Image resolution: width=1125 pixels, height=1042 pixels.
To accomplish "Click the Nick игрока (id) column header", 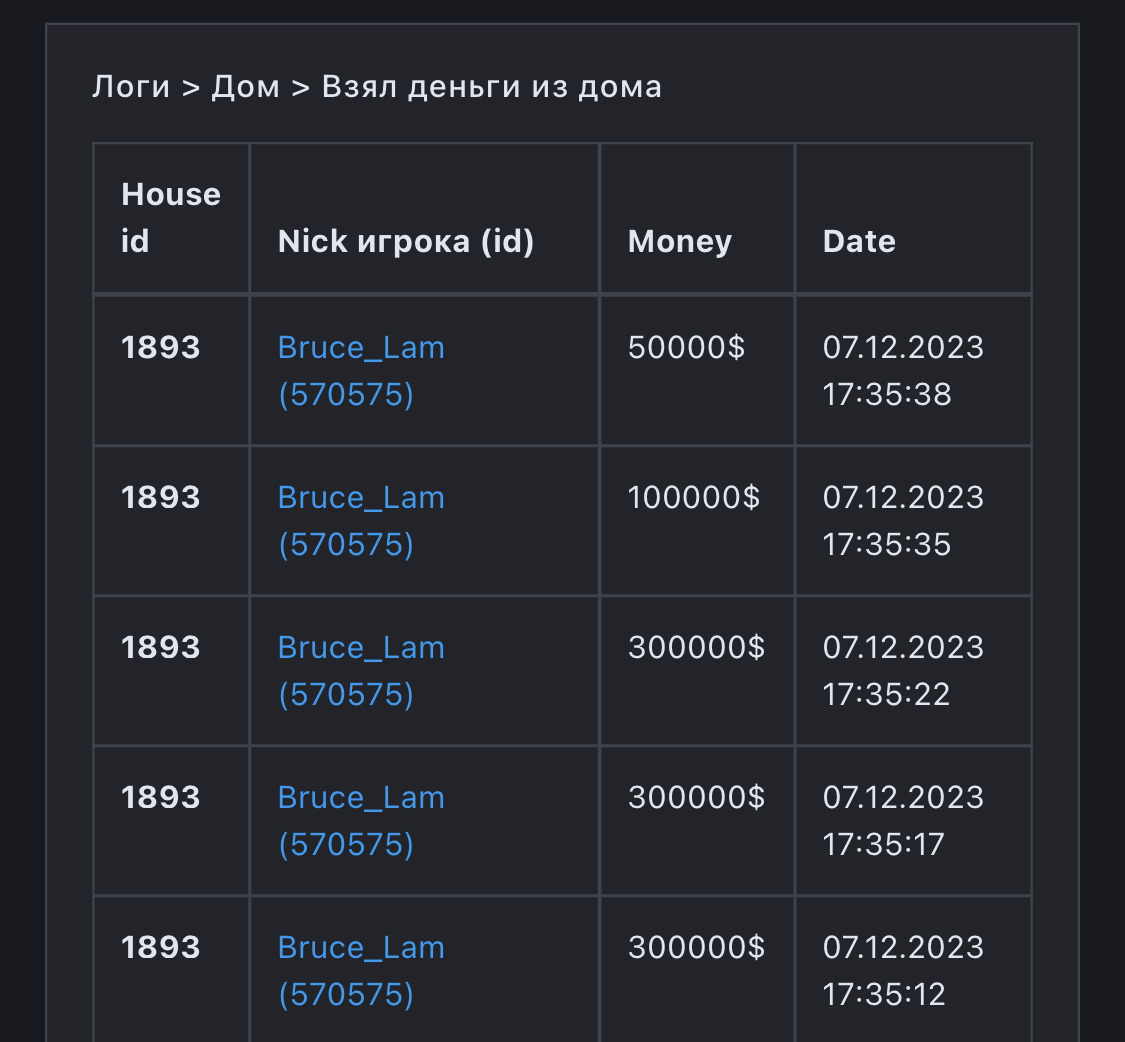I will [x=406, y=241].
